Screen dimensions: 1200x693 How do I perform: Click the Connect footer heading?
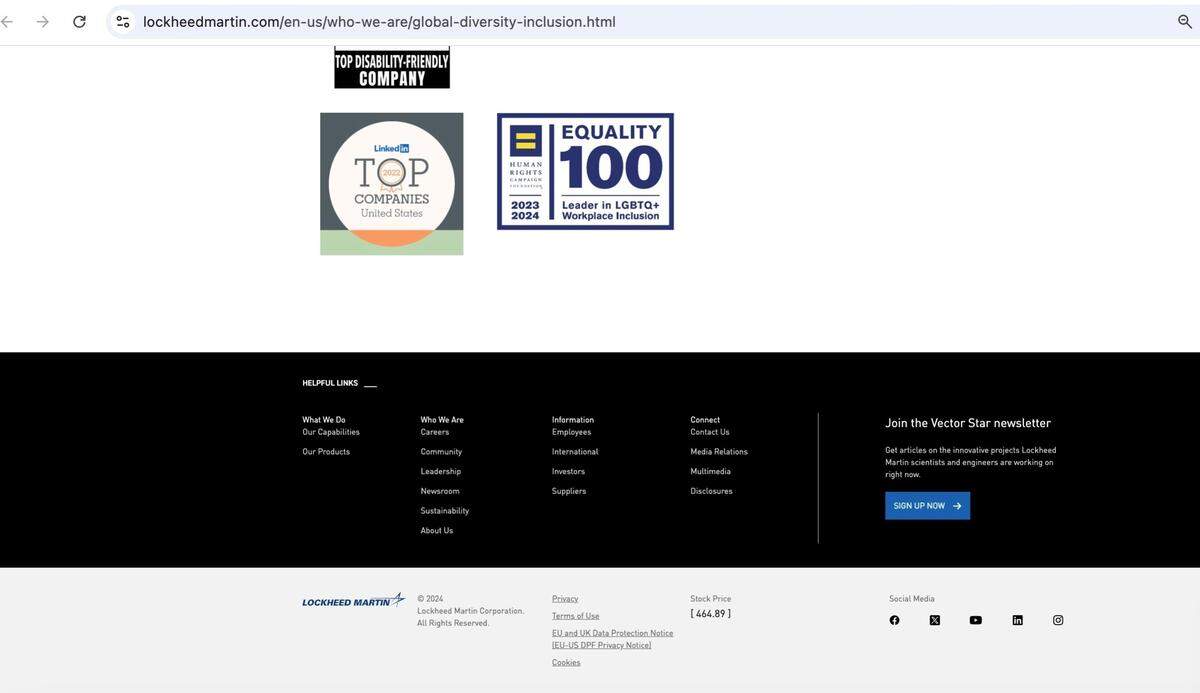[x=705, y=420]
